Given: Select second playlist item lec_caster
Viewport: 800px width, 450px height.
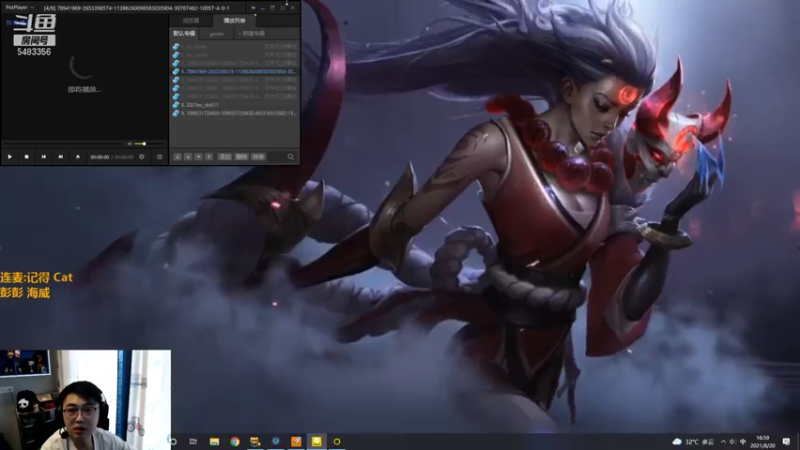Looking at the screenshot, I should pos(235,55).
